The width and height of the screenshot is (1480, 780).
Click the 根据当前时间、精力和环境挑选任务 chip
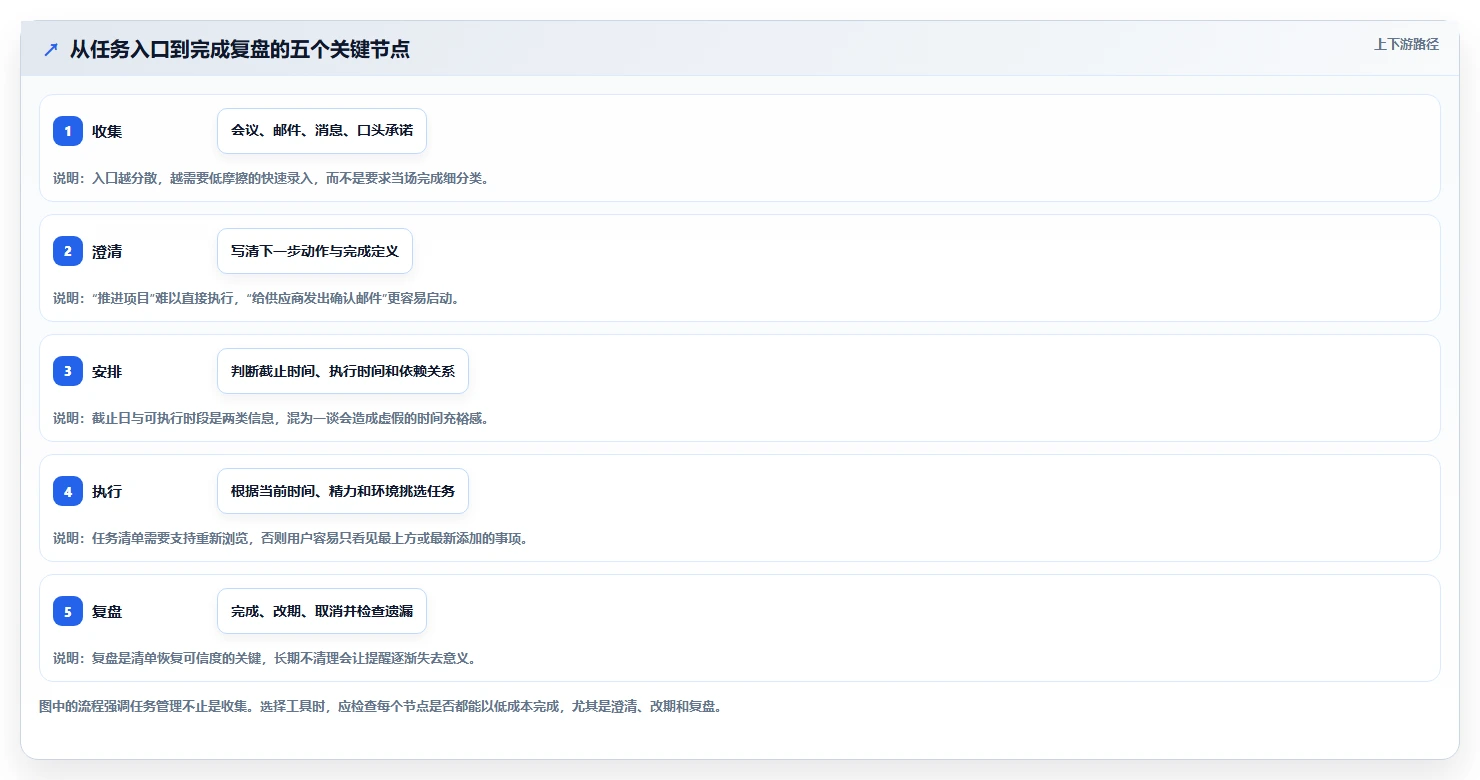pos(343,491)
